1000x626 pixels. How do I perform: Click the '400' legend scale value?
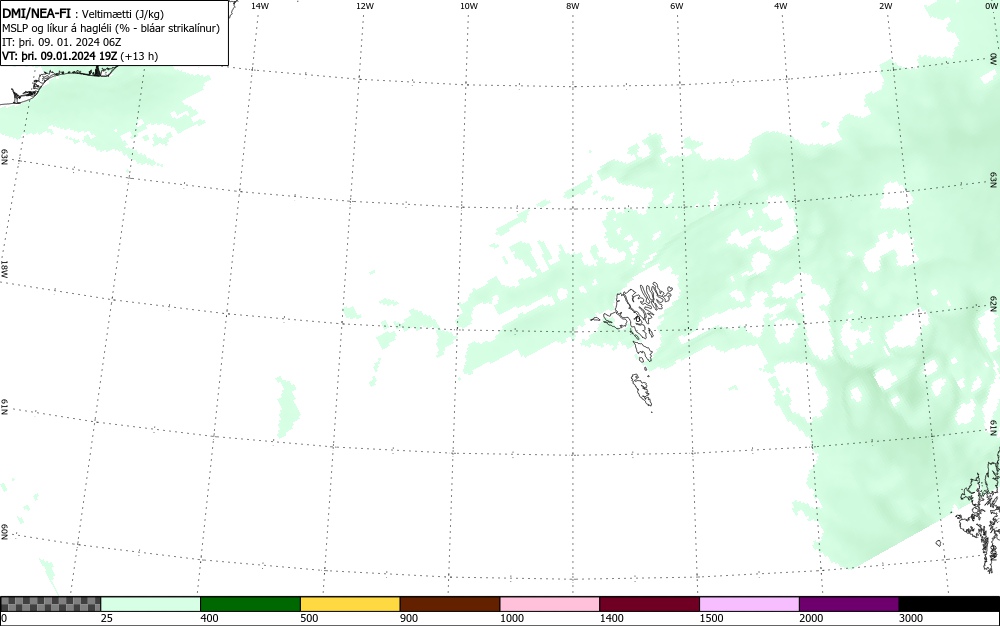coord(209,618)
